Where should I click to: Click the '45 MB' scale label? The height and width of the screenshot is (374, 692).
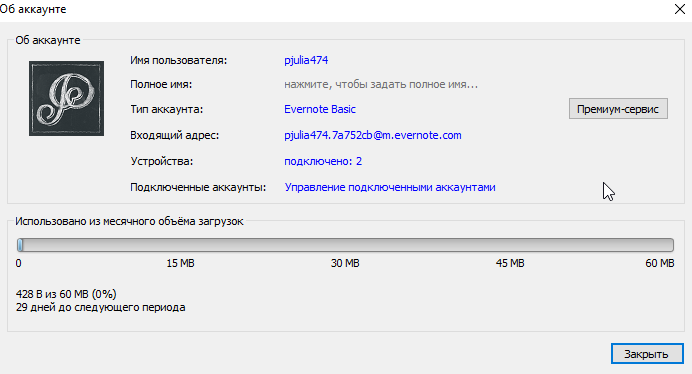[510, 263]
